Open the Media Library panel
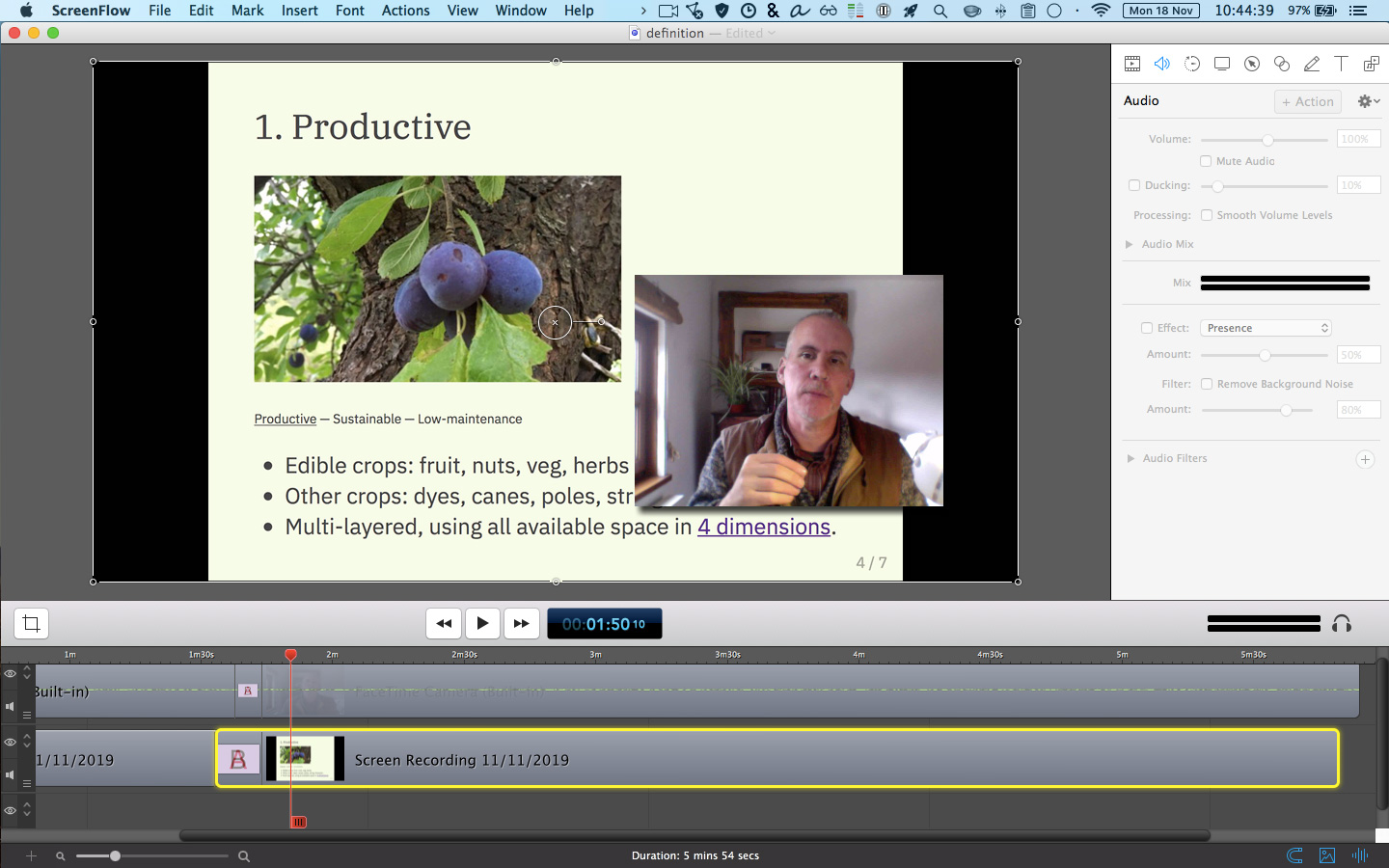The width and height of the screenshot is (1389, 868). coord(1371,63)
